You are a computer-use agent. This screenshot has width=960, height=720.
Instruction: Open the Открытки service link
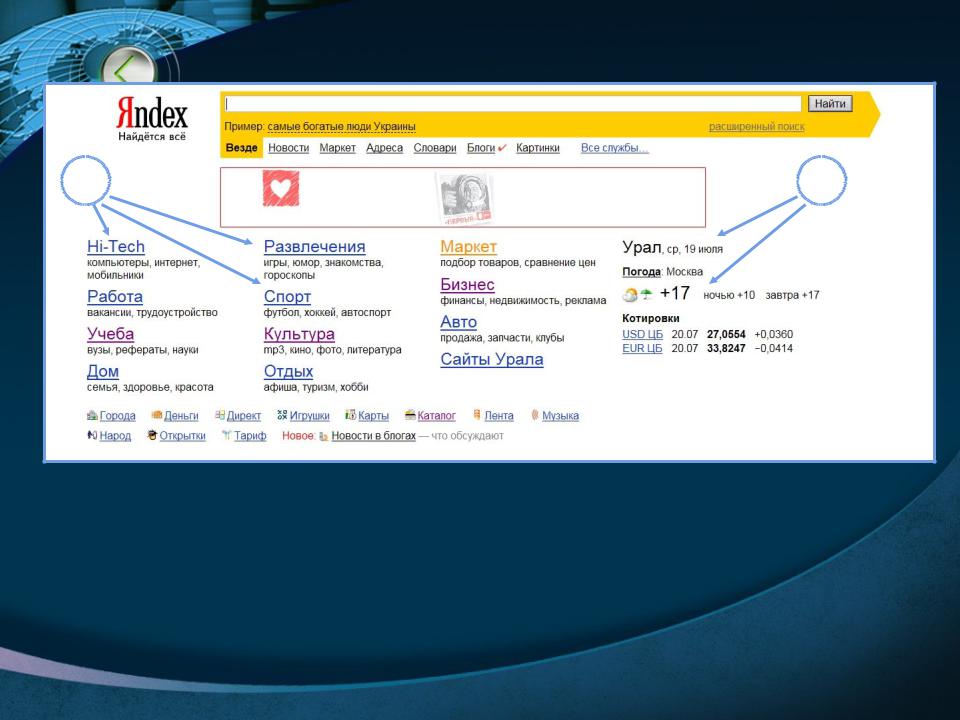[182, 436]
